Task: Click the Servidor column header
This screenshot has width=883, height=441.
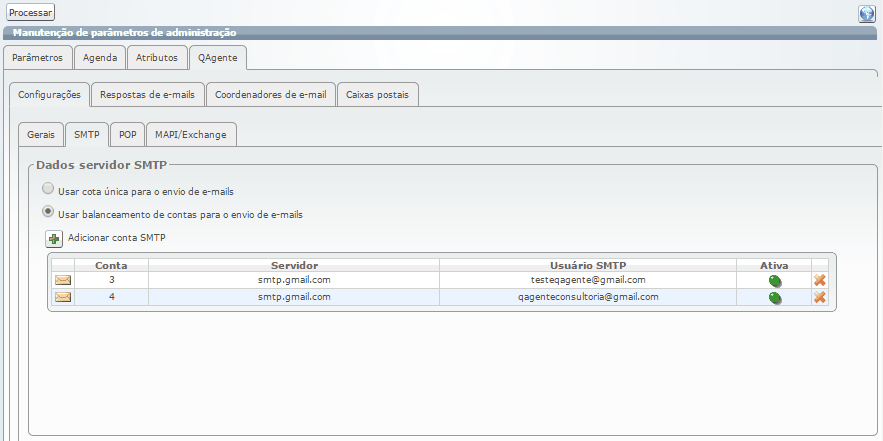Action: tap(294, 265)
